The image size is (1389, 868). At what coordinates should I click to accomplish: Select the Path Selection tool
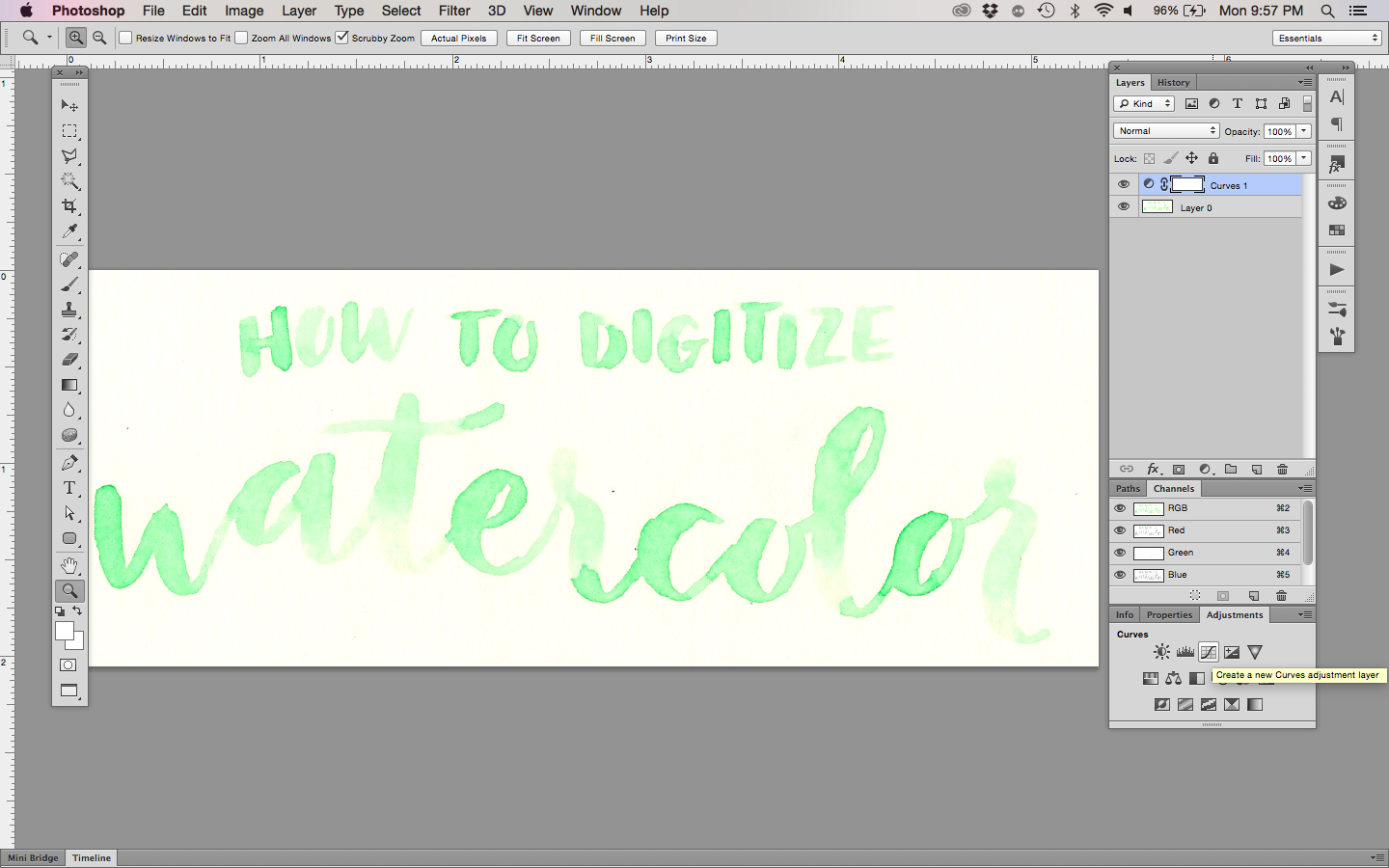[x=69, y=513]
